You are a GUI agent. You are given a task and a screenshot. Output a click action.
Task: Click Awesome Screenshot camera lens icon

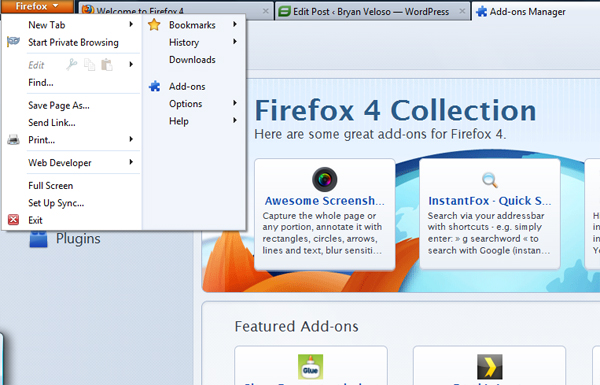[x=324, y=179]
